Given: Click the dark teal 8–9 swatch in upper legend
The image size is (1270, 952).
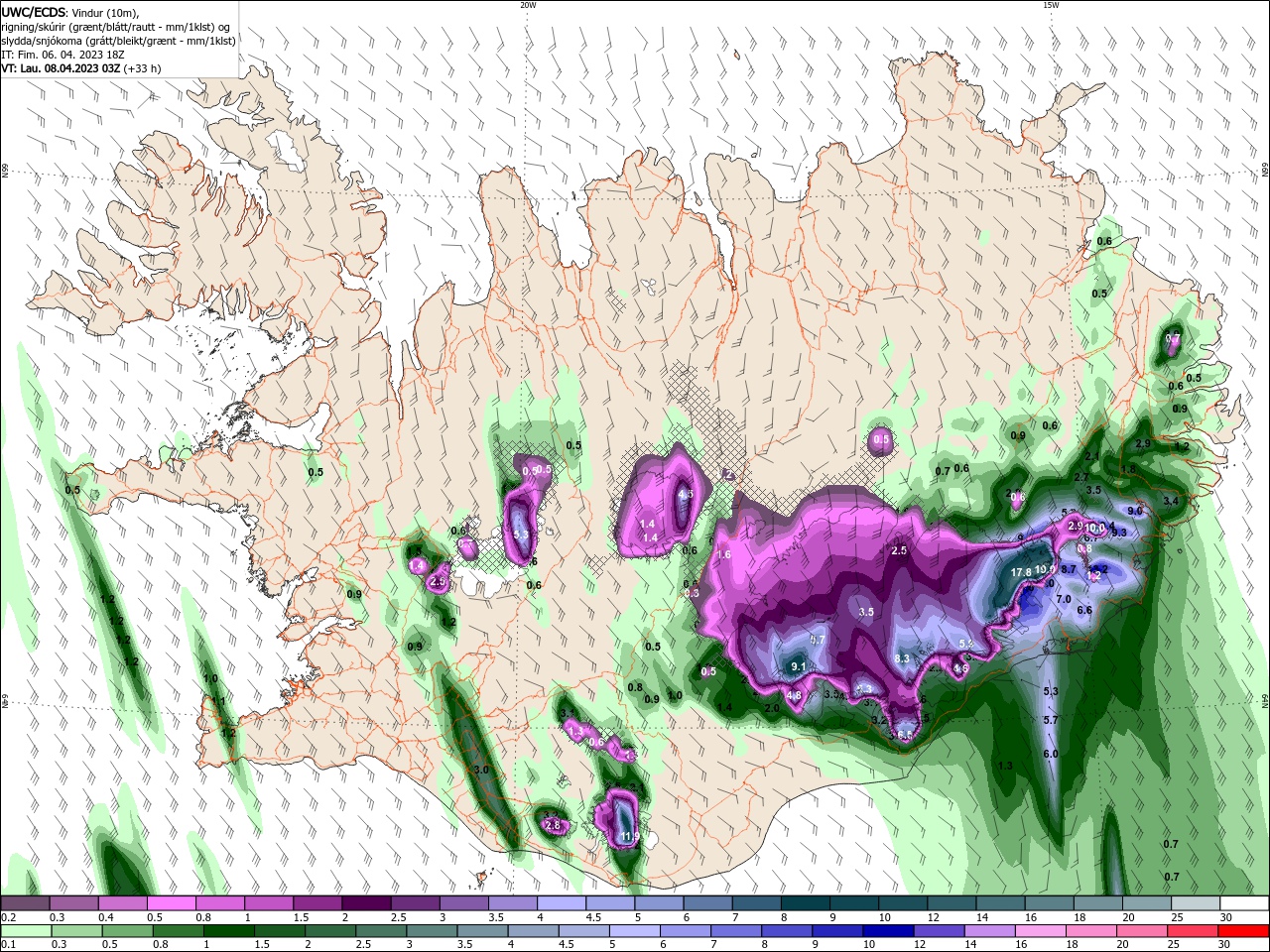Looking at the screenshot, I should (x=805, y=903).
